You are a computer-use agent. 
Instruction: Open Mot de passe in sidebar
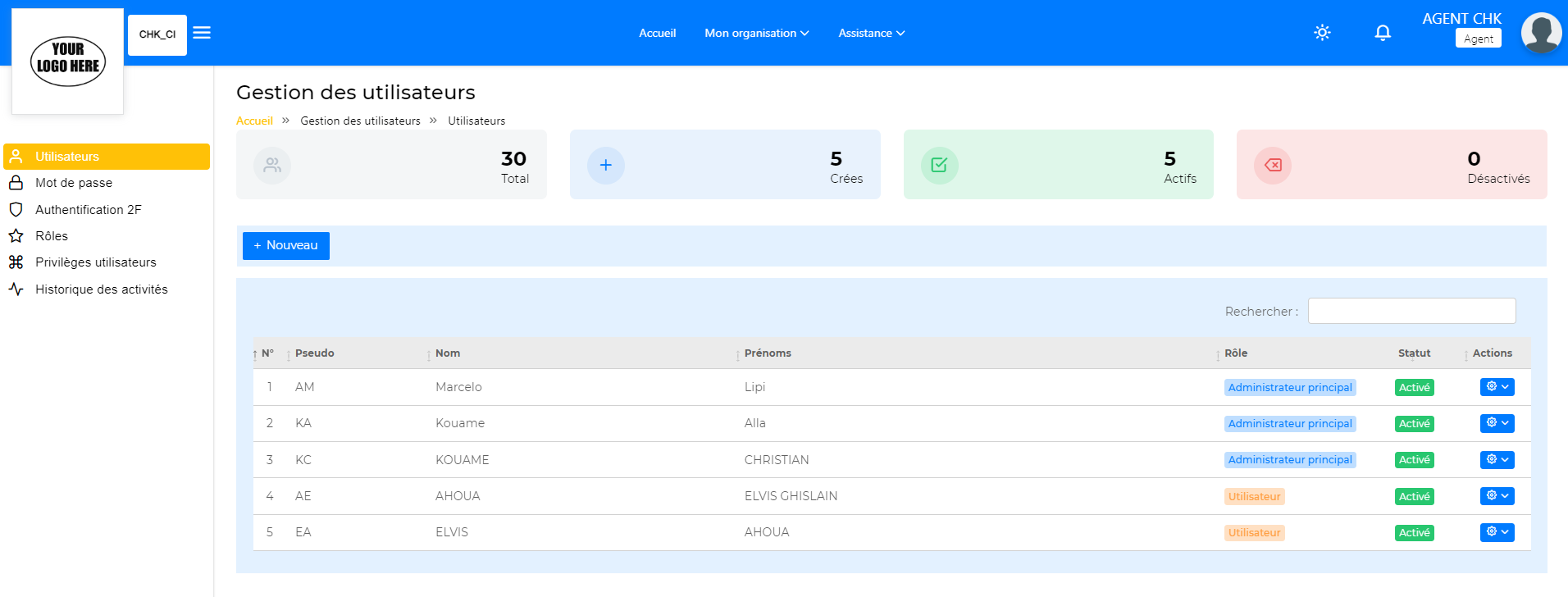click(74, 183)
